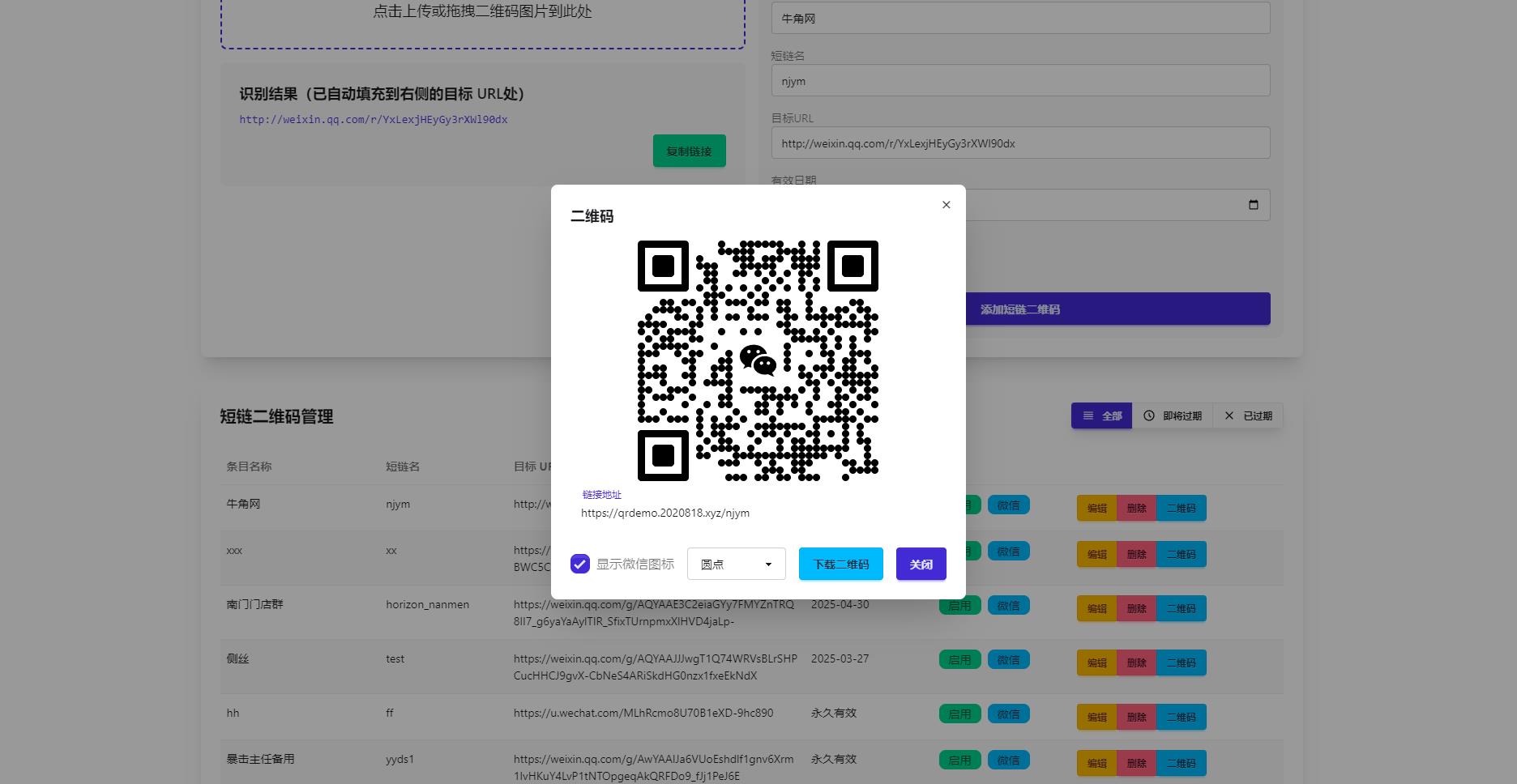Image resolution: width=1517 pixels, height=784 pixels.
Task: Click the WeChat icon in QR code
Action: coord(758,360)
